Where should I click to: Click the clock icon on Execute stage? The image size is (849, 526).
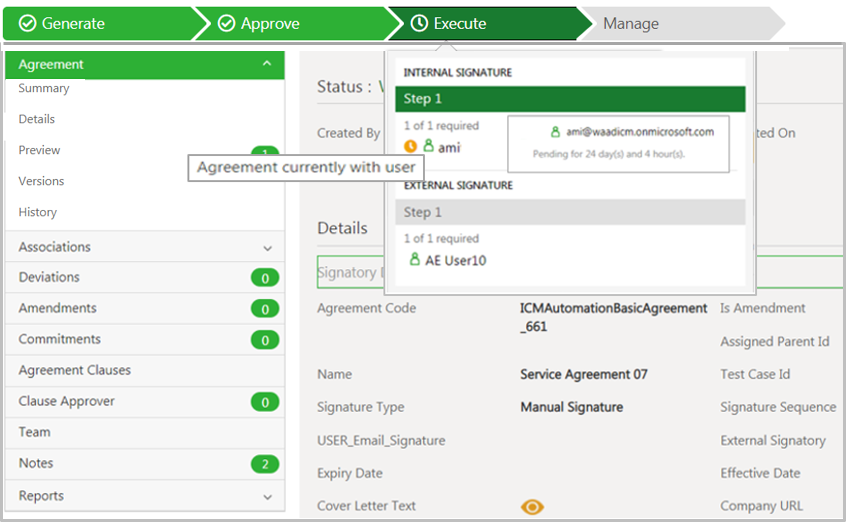coord(419,23)
